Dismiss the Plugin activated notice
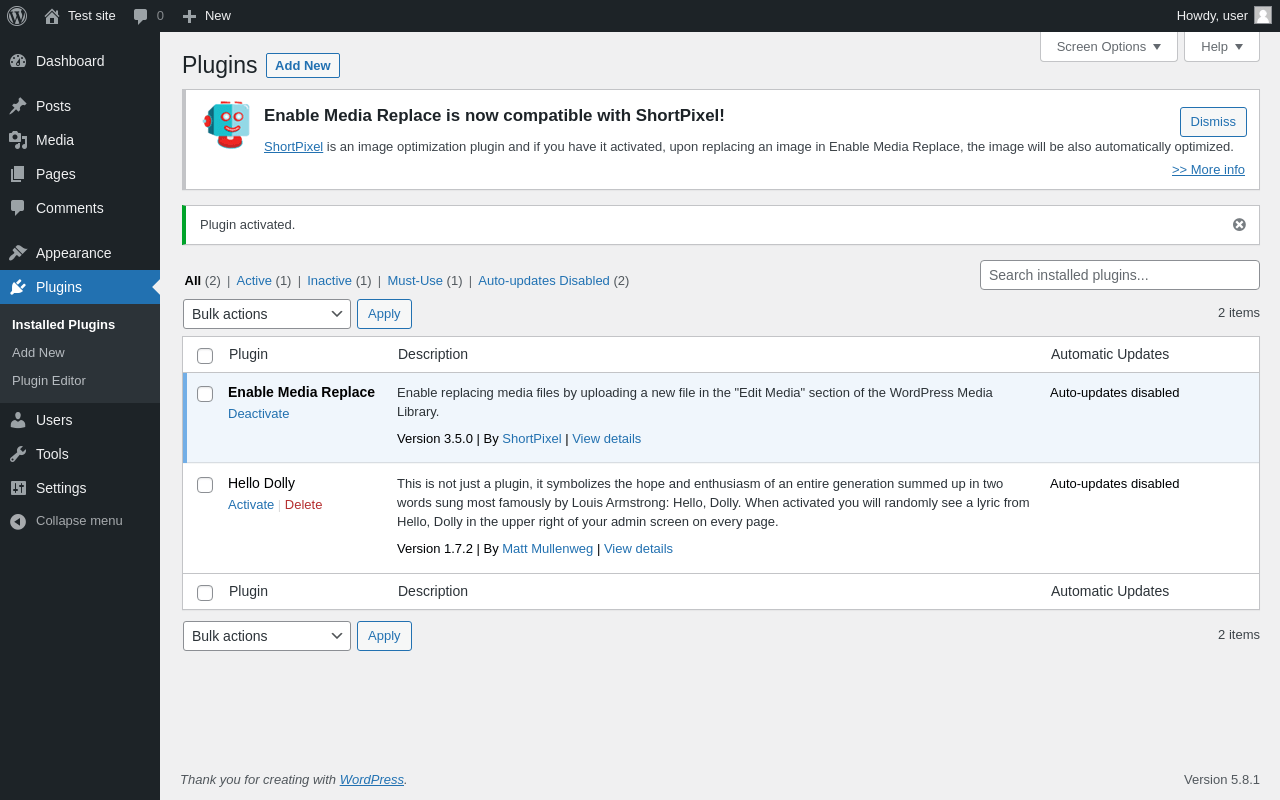Viewport: 1280px width, 800px height. [x=1239, y=225]
